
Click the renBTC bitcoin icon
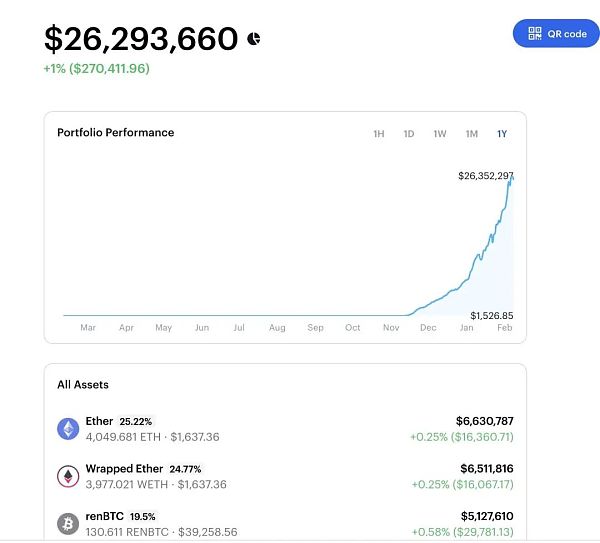pos(68,523)
